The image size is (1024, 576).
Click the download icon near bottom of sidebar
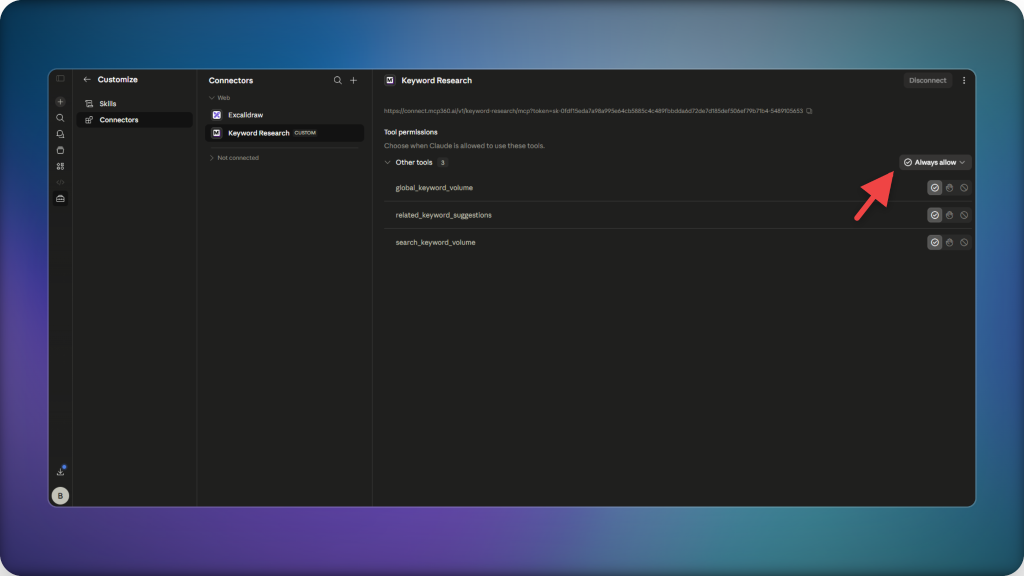point(60,472)
